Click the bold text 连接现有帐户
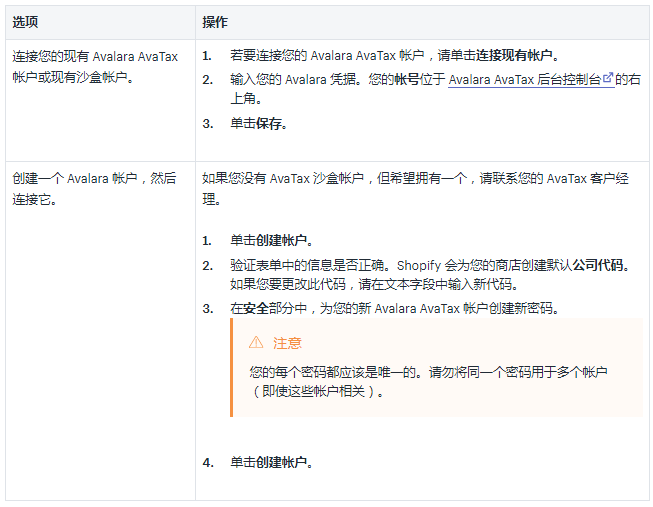Image resolution: width=653 pixels, height=507 pixels. click(x=514, y=55)
